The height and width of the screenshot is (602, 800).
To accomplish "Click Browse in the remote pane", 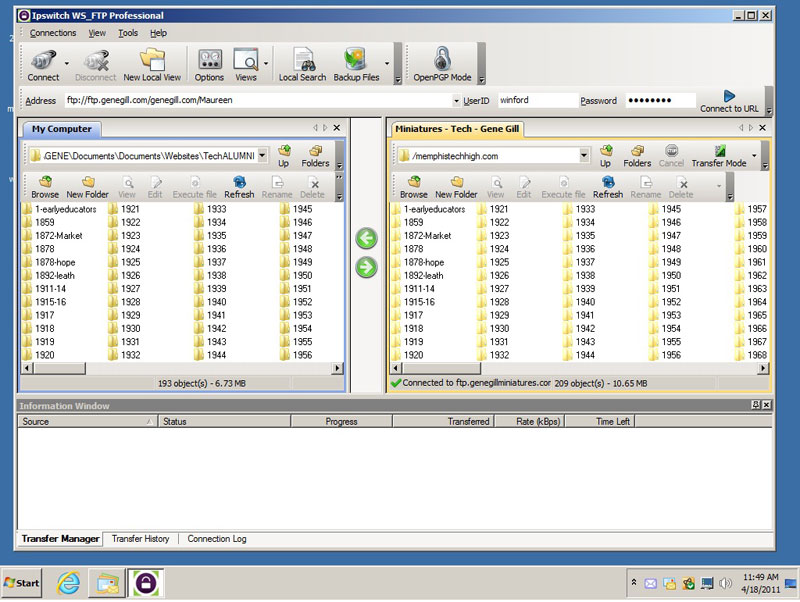I will [x=414, y=187].
